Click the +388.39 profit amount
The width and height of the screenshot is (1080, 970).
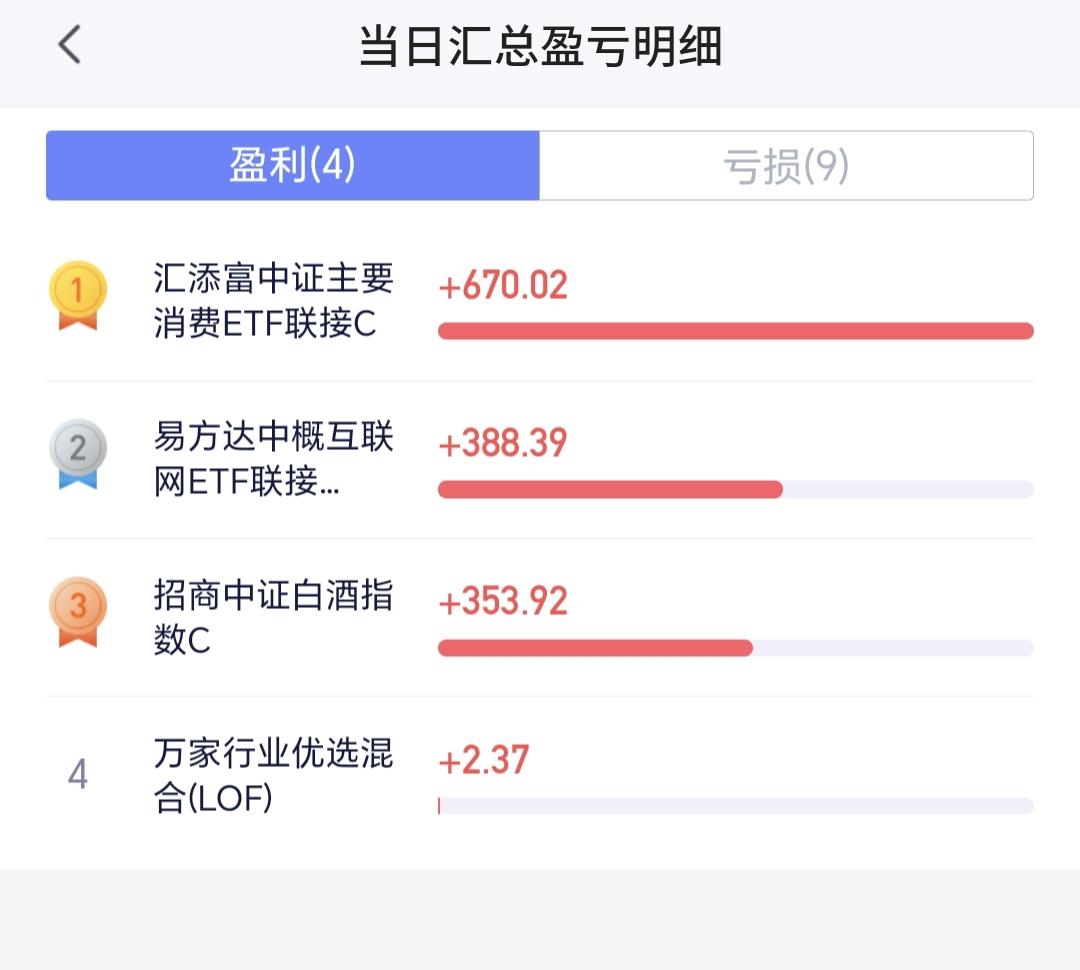pos(503,443)
